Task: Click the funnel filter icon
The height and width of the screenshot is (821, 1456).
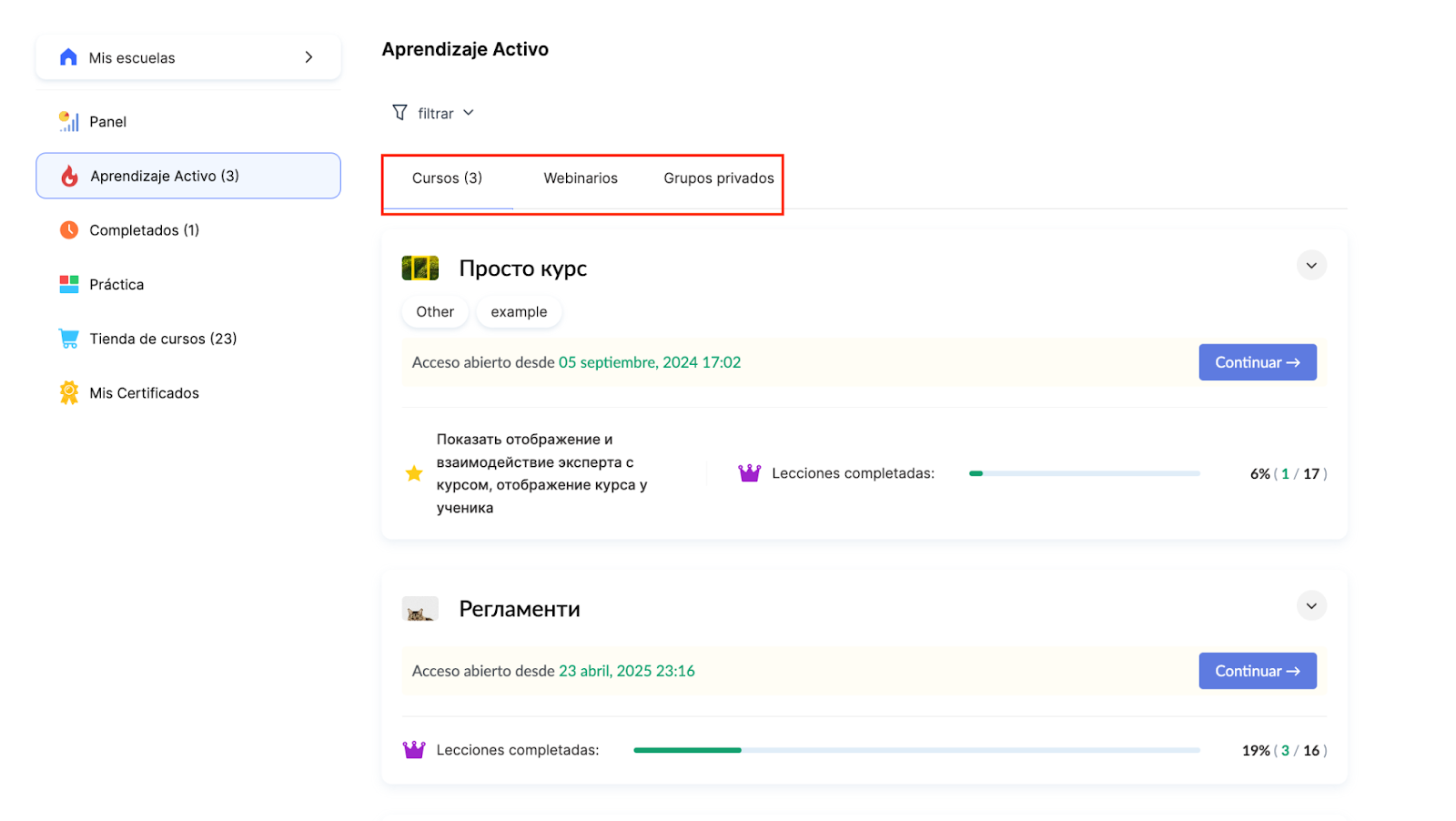Action: (399, 113)
